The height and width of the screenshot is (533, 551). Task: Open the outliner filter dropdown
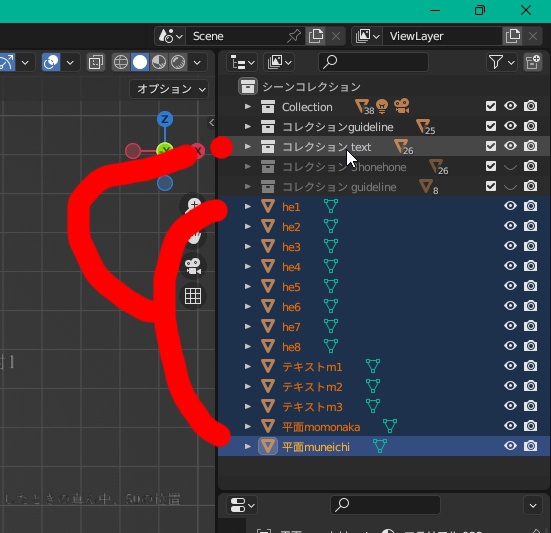[x=501, y=62]
